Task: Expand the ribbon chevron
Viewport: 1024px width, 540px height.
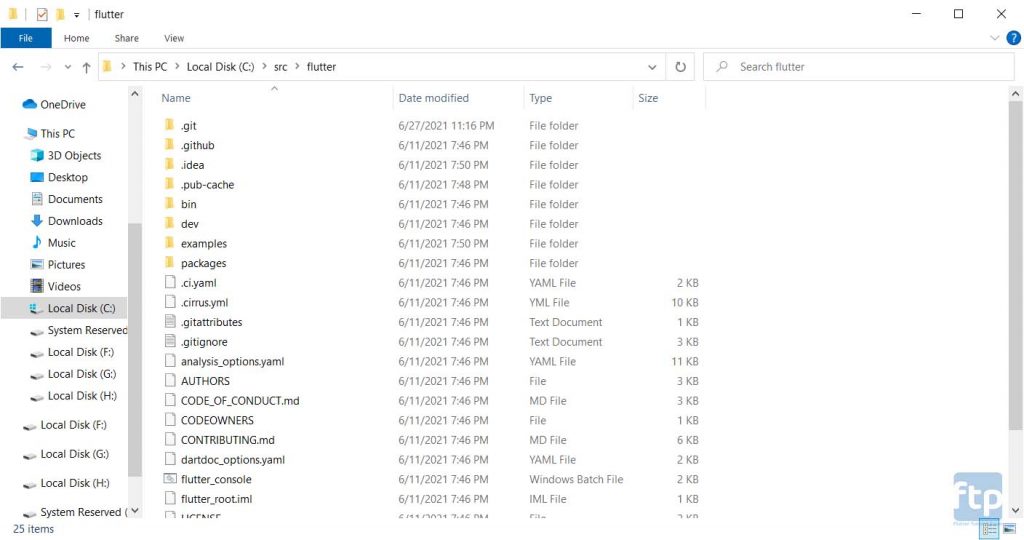Action: pyautogui.click(x=995, y=38)
